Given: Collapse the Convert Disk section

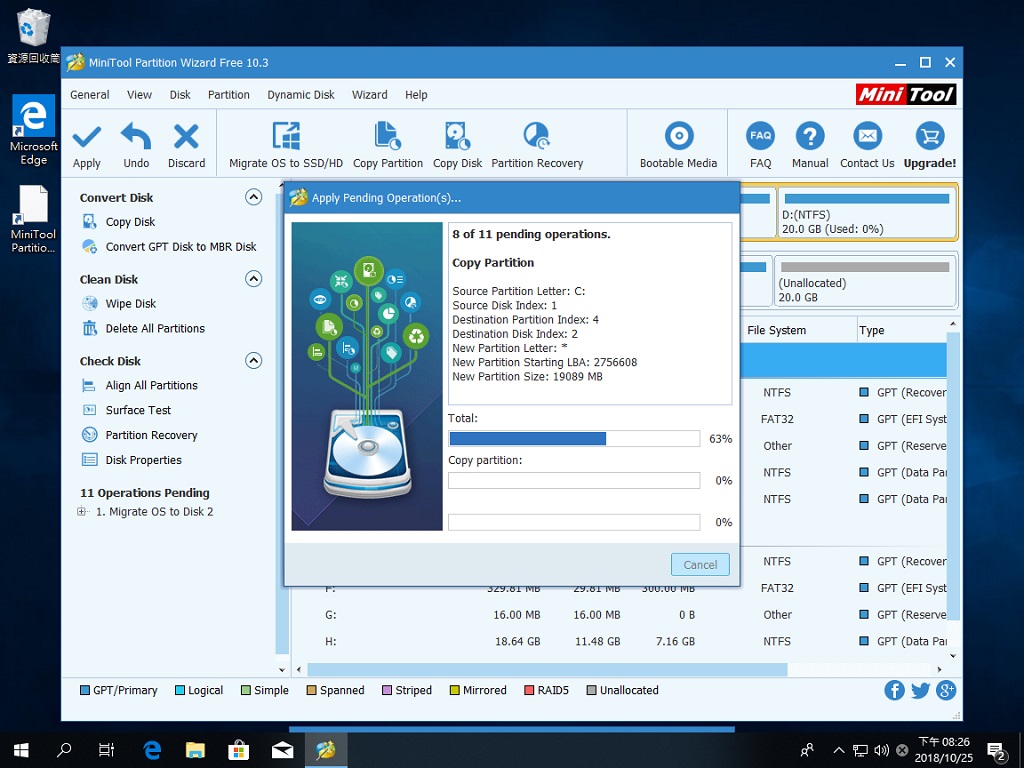Looking at the screenshot, I should pyautogui.click(x=253, y=197).
